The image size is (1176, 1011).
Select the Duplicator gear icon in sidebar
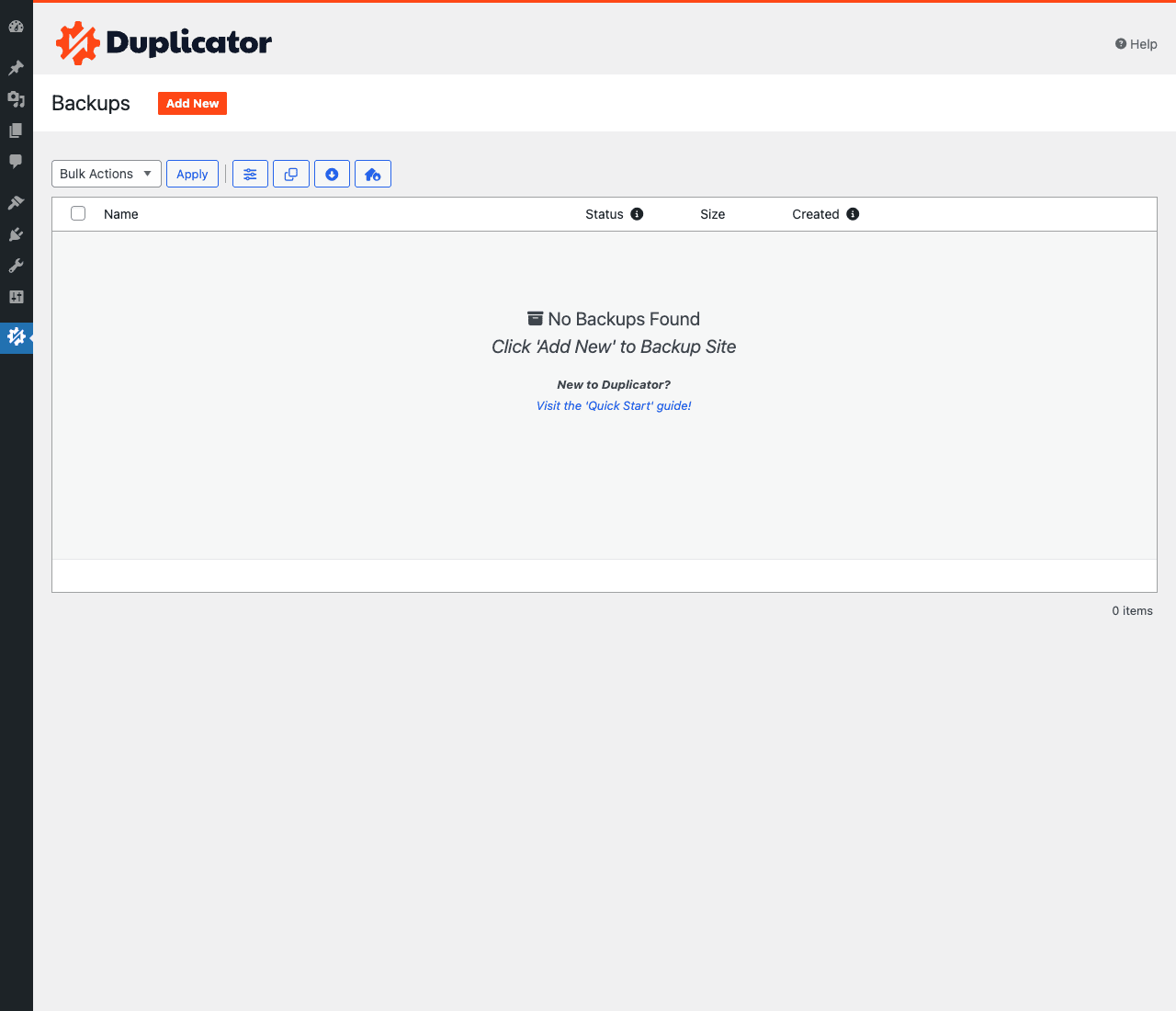pyautogui.click(x=16, y=337)
